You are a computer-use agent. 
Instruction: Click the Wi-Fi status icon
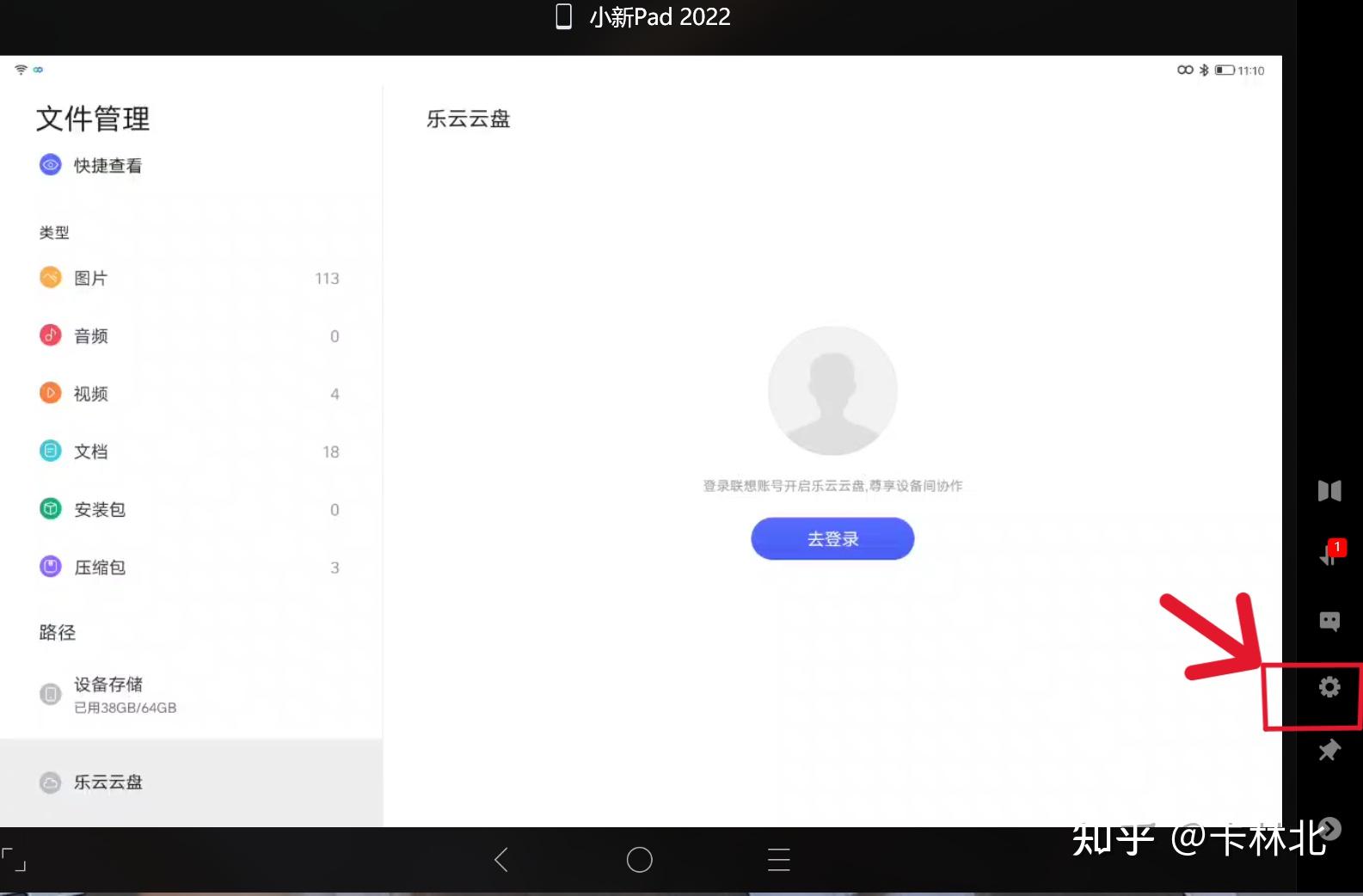21,70
